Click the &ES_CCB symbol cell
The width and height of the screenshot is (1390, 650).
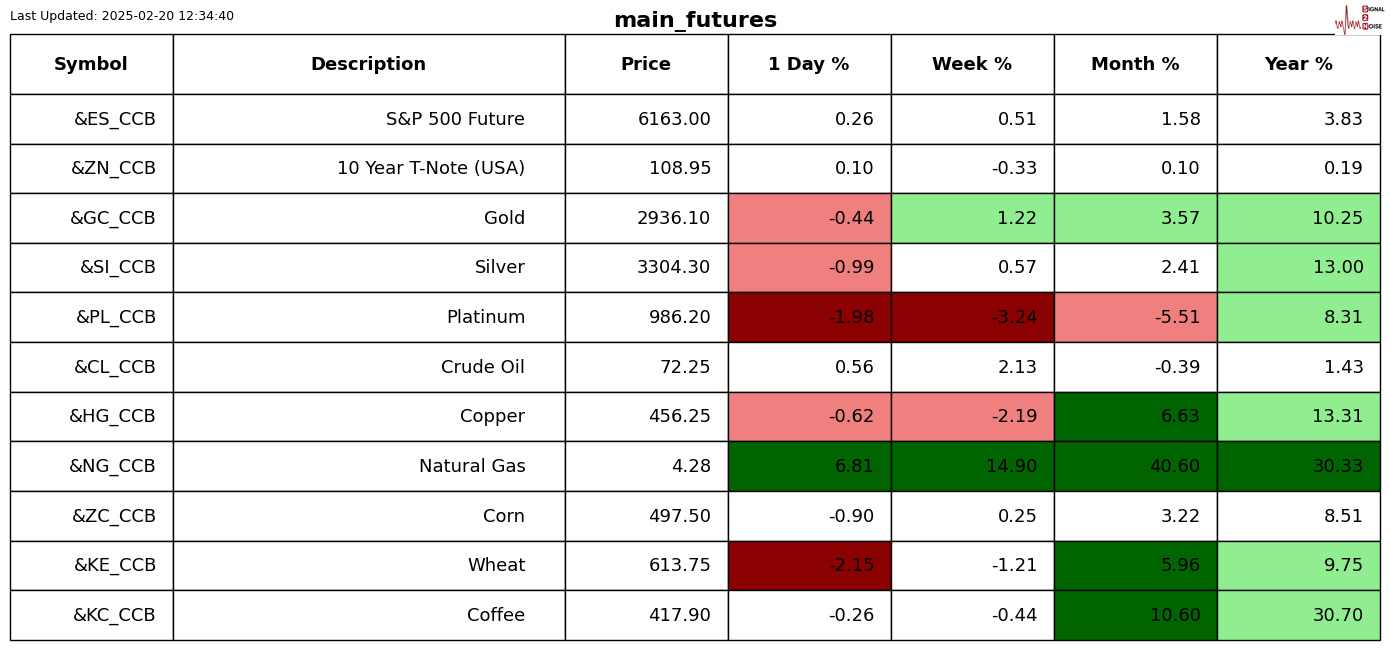[x=114, y=120]
